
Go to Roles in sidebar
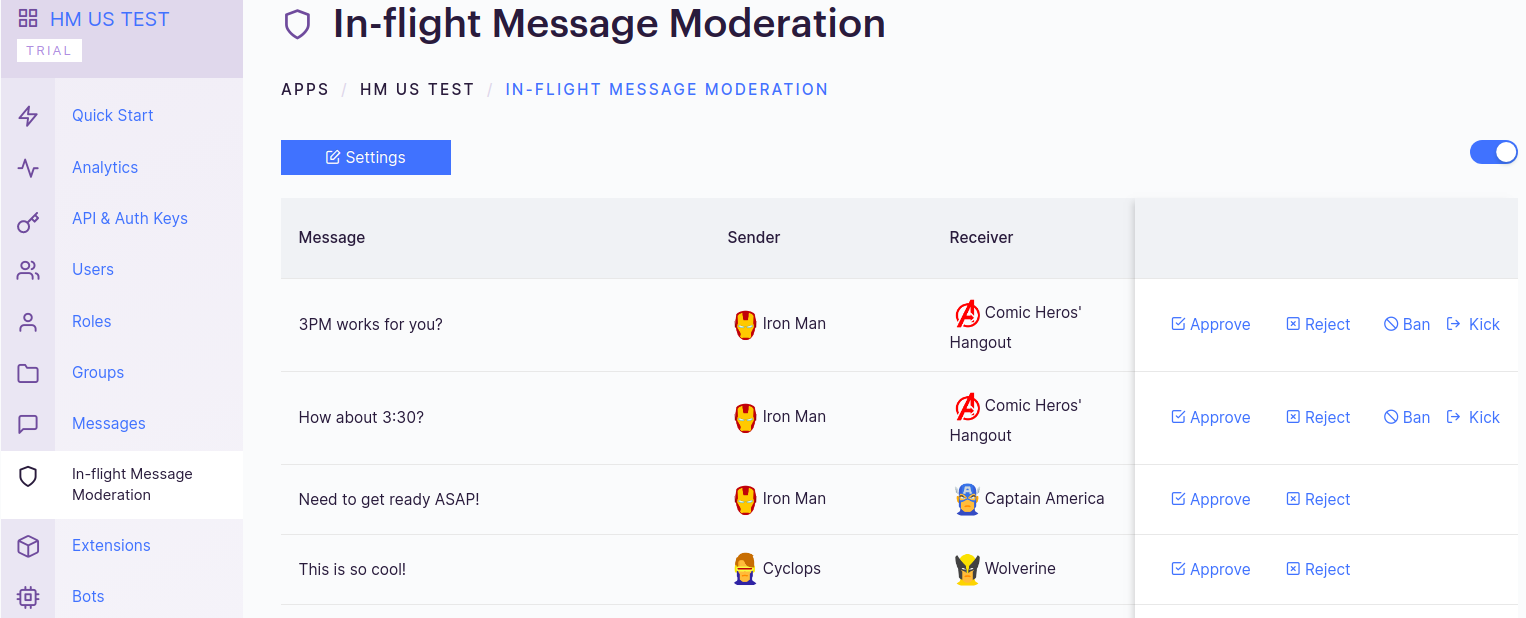tap(92, 321)
